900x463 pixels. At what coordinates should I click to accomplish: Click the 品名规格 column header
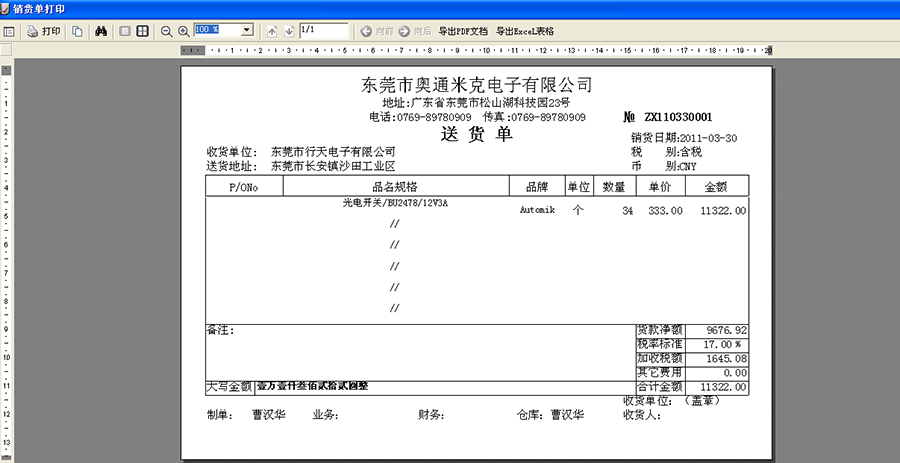tap(395, 187)
